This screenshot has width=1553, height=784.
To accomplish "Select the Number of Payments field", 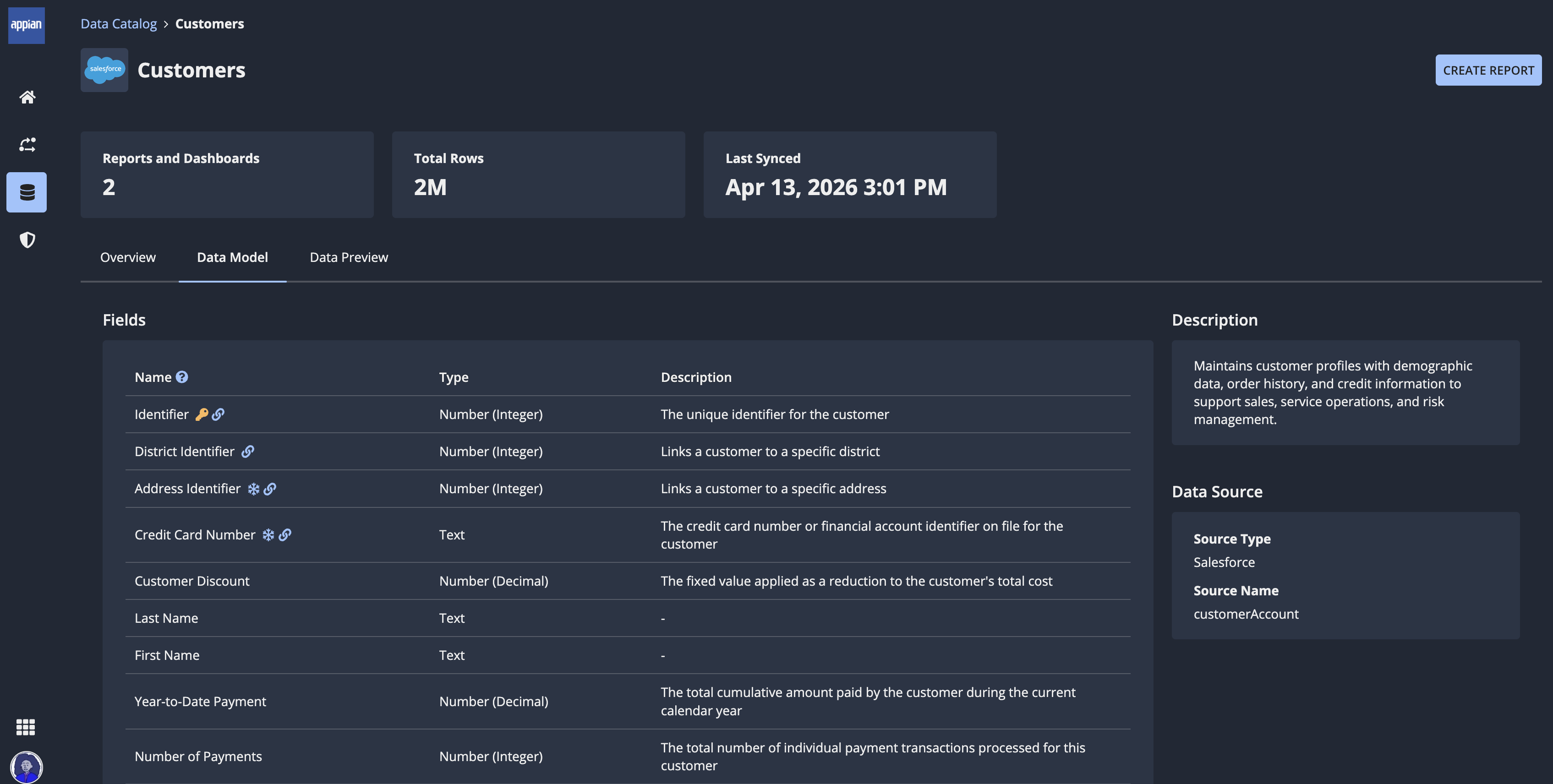I will pyautogui.click(x=198, y=756).
